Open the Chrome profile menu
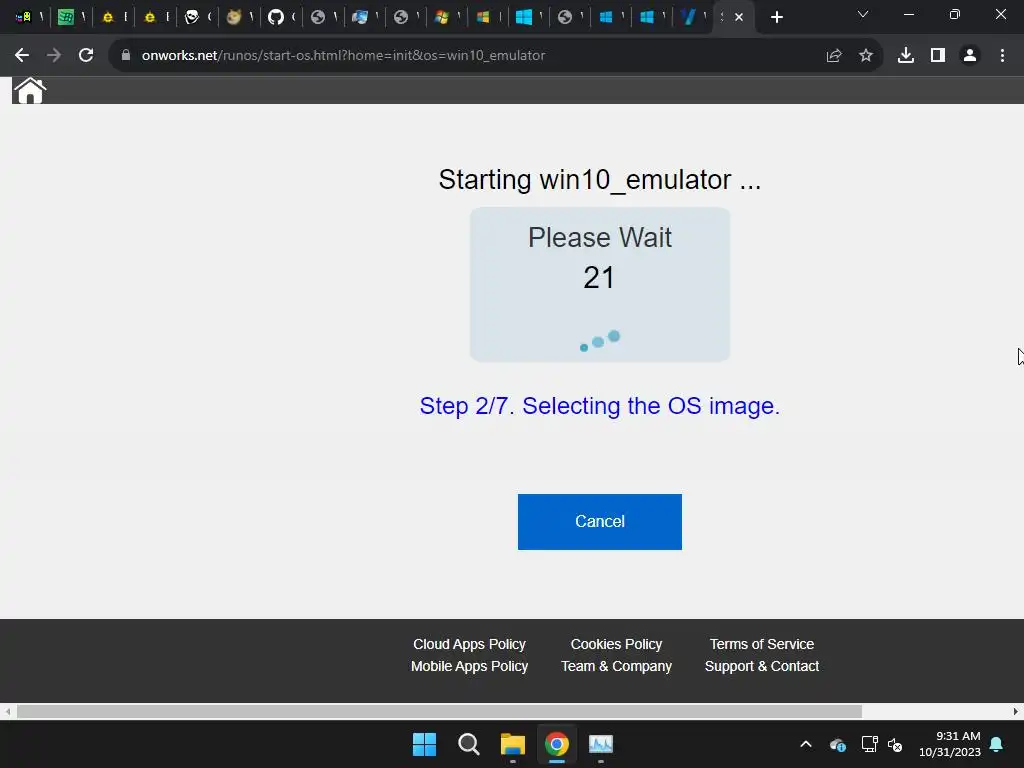This screenshot has height=768, width=1024. click(970, 56)
